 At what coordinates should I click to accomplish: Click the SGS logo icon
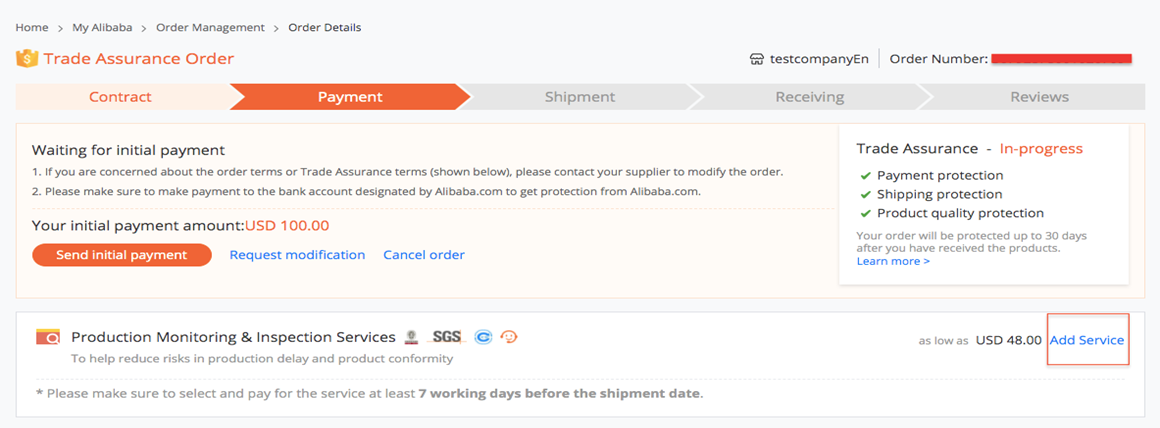447,337
